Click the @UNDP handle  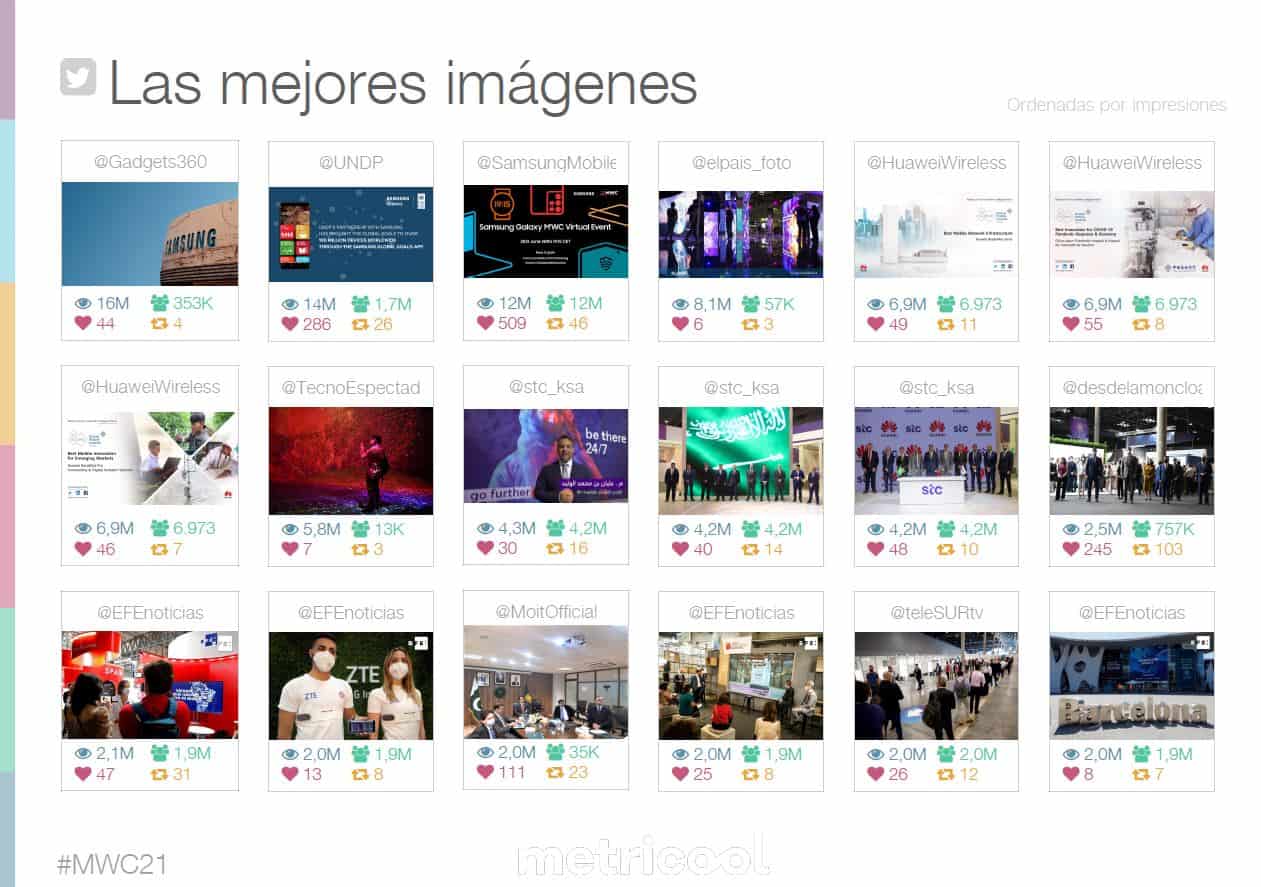pos(351,162)
